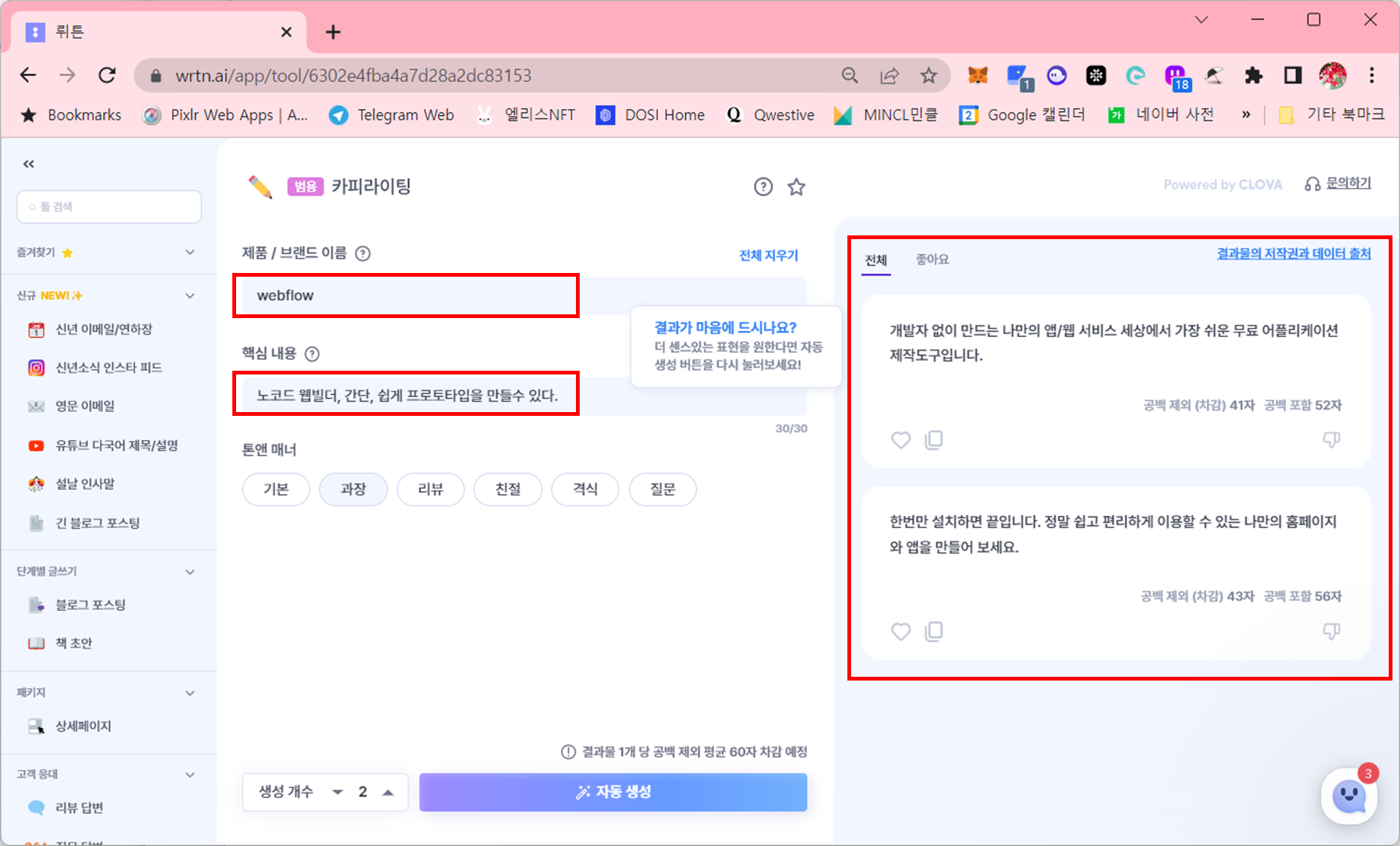Like the second result with heart icon

901,631
